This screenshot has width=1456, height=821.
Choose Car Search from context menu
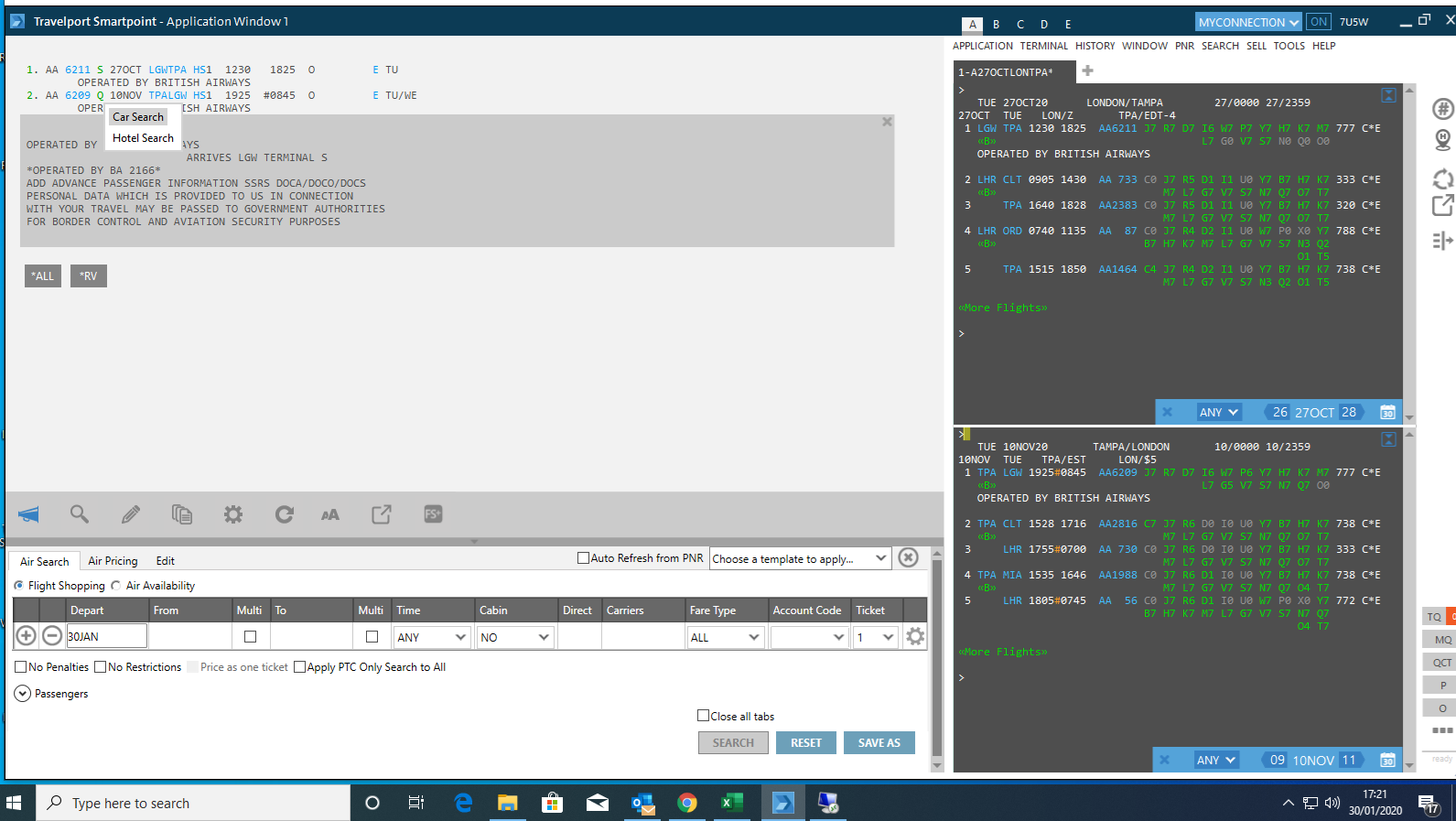[138, 117]
